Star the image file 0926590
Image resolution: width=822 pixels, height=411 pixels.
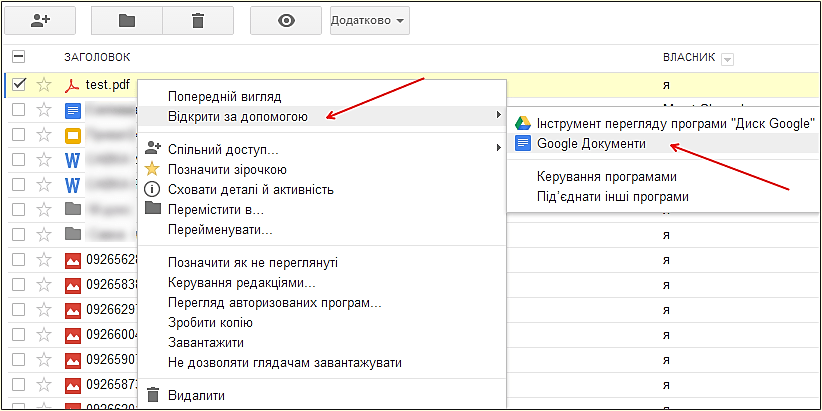click(x=44, y=360)
